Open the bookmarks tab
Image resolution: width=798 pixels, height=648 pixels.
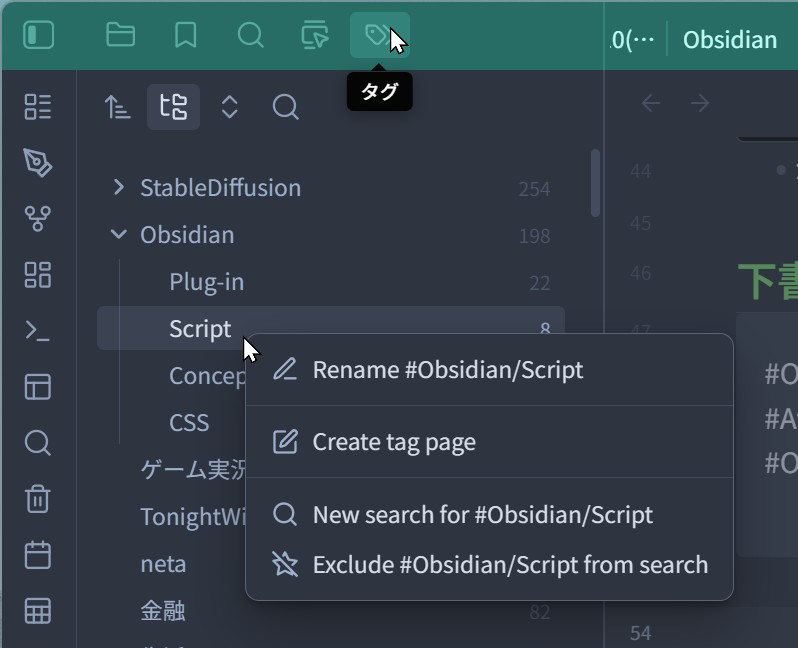pyautogui.click(x=185, y=36)
